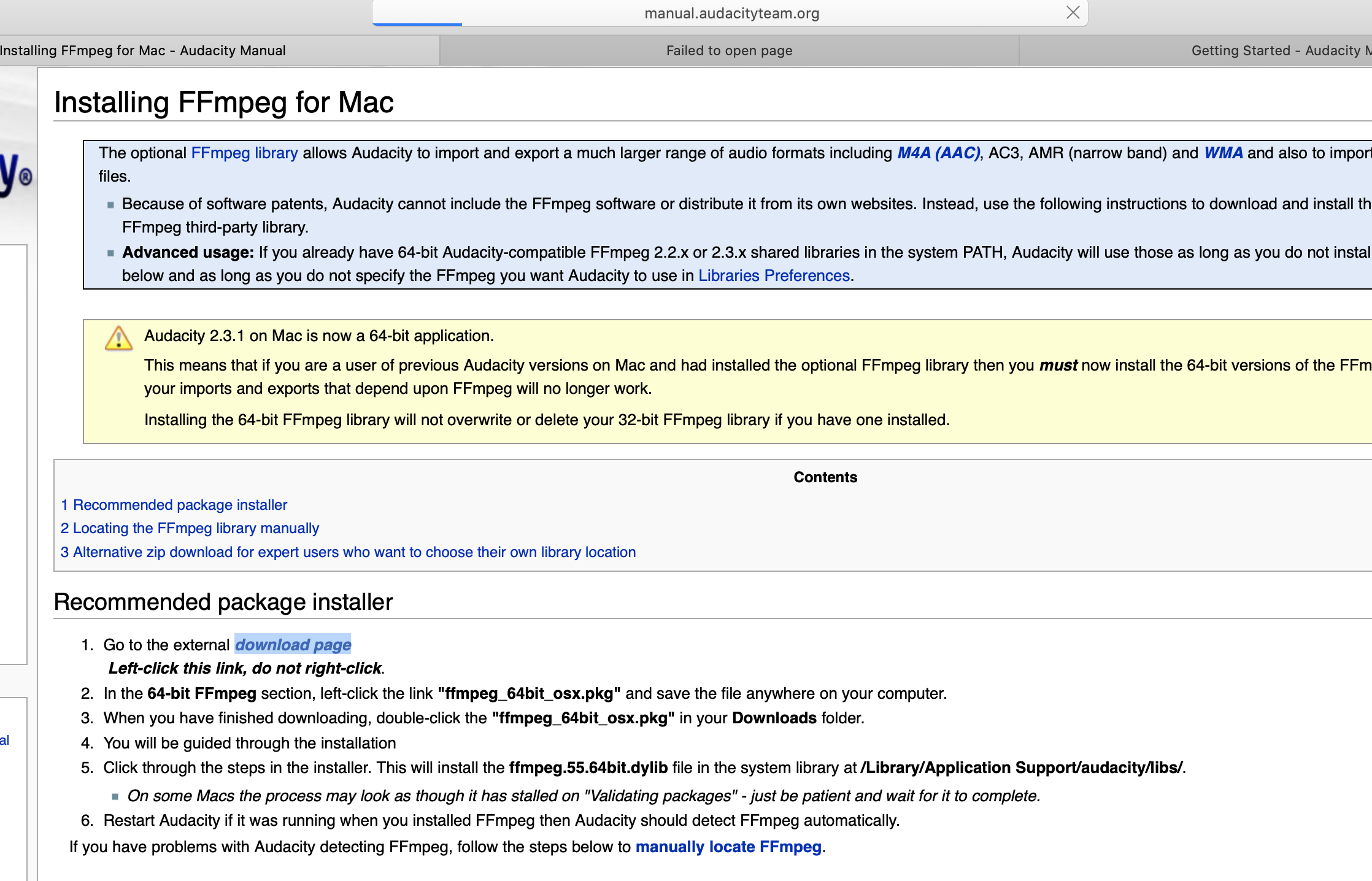Follow the manually locate FFmpeg link
The height and width of the screenshot is (881, 1372).
[728, 847]
